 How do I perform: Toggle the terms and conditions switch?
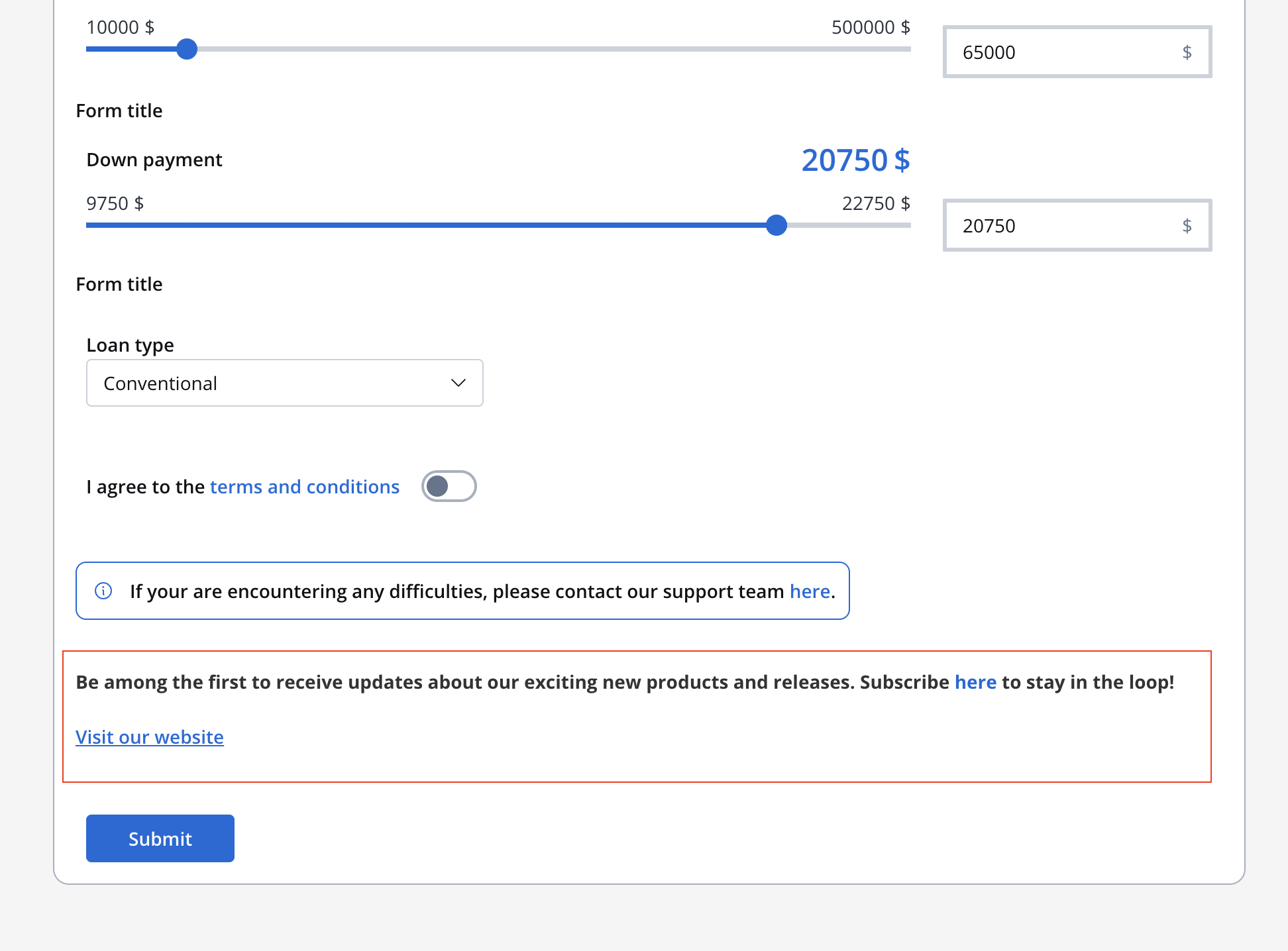click(449, 487)
